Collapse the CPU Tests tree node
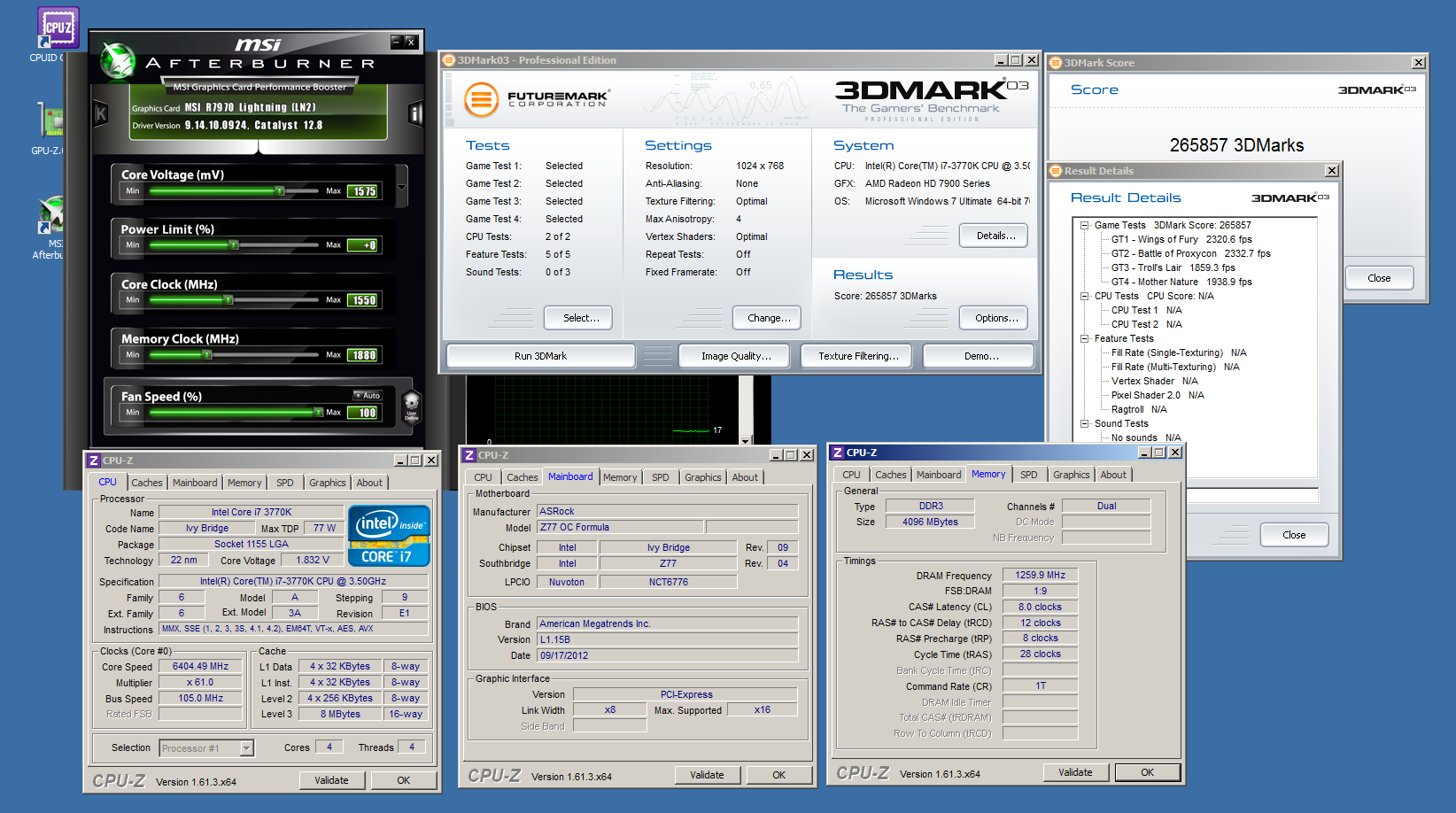 1084,296
